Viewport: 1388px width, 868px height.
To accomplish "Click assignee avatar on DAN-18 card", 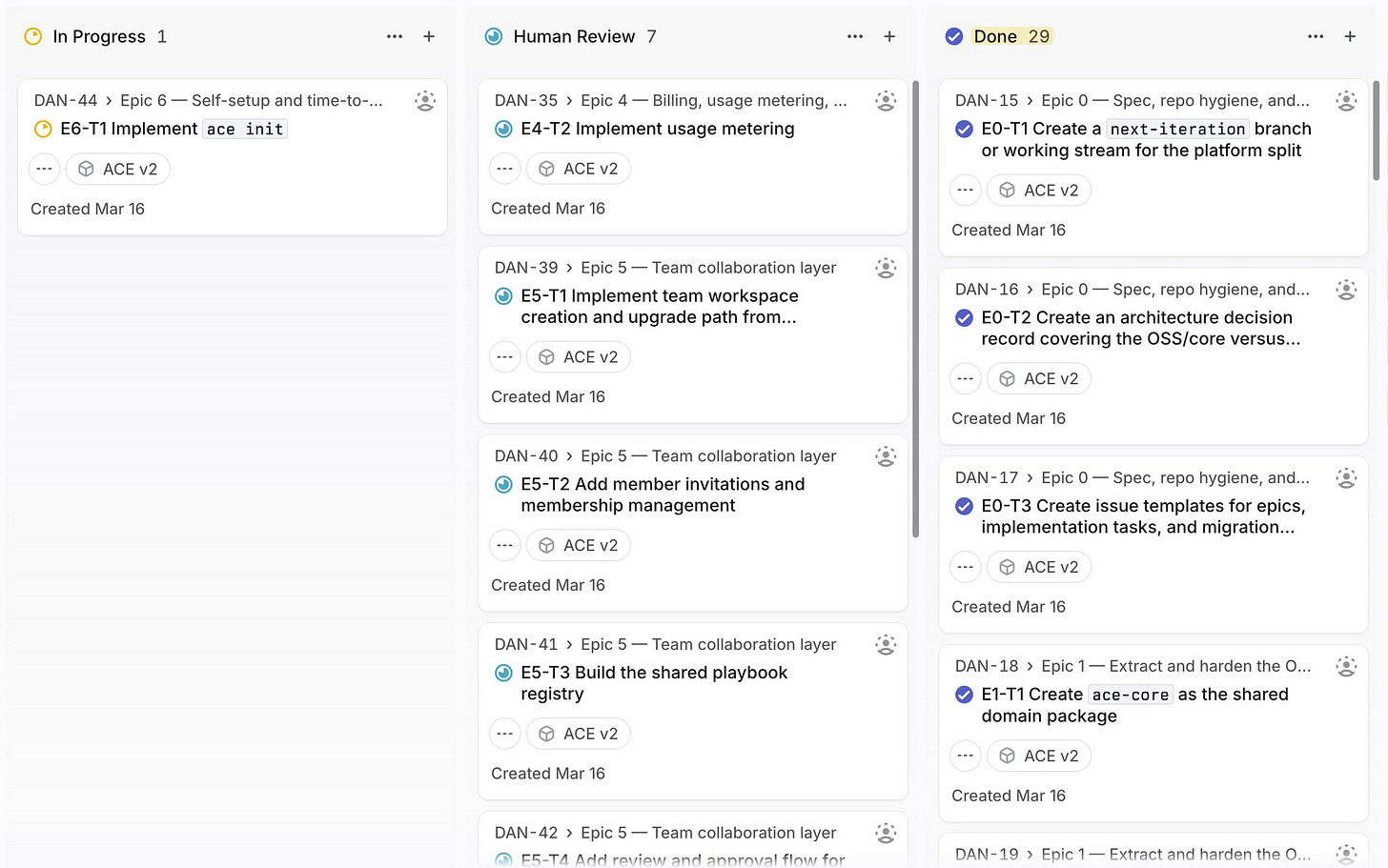I will (x=1346, y=667).
